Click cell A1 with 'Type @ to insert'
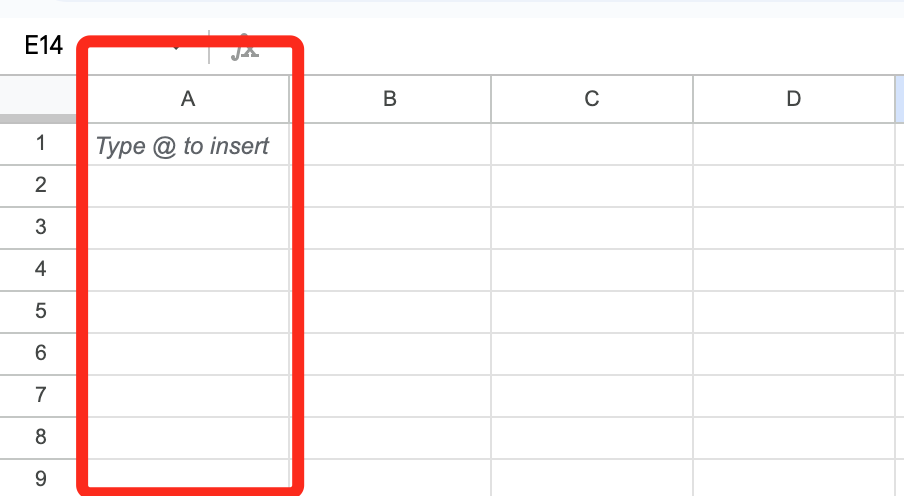Image resolution: width=904 pixels, height=496 pixels. point(183,146)
